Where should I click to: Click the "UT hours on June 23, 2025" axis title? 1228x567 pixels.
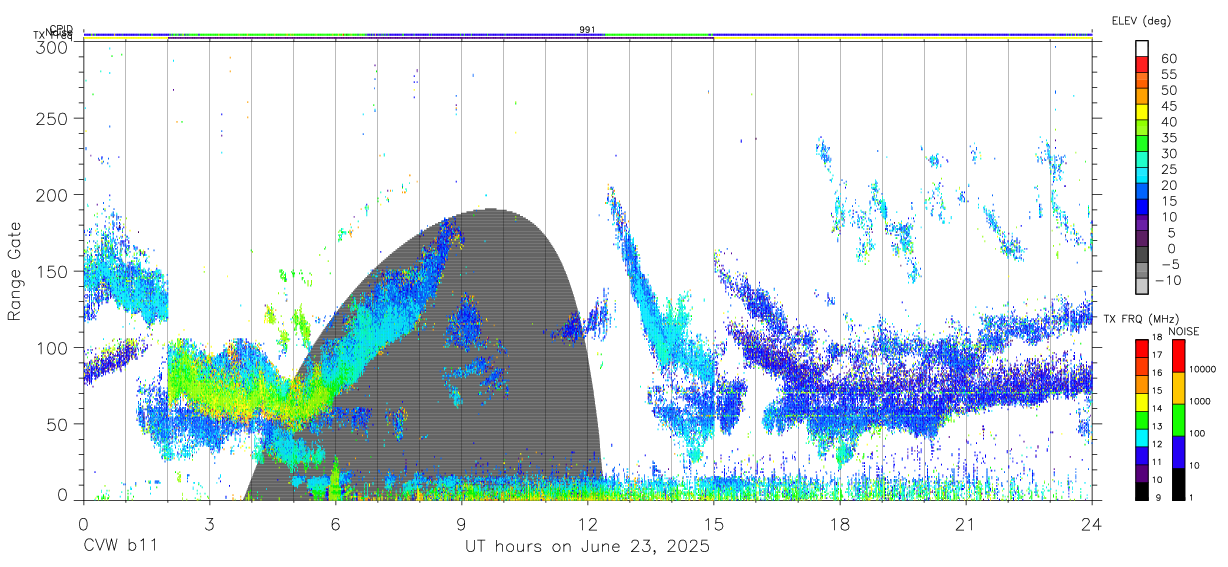pyautogui.click(x=587, y=546)
